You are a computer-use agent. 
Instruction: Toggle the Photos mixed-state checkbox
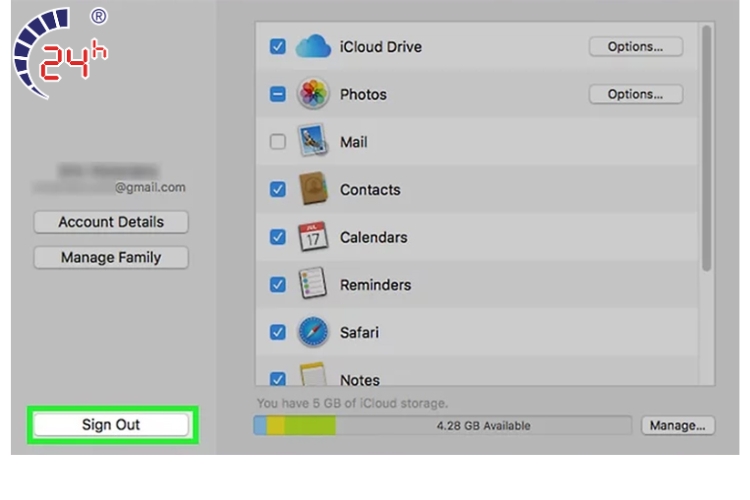[278, 94]
